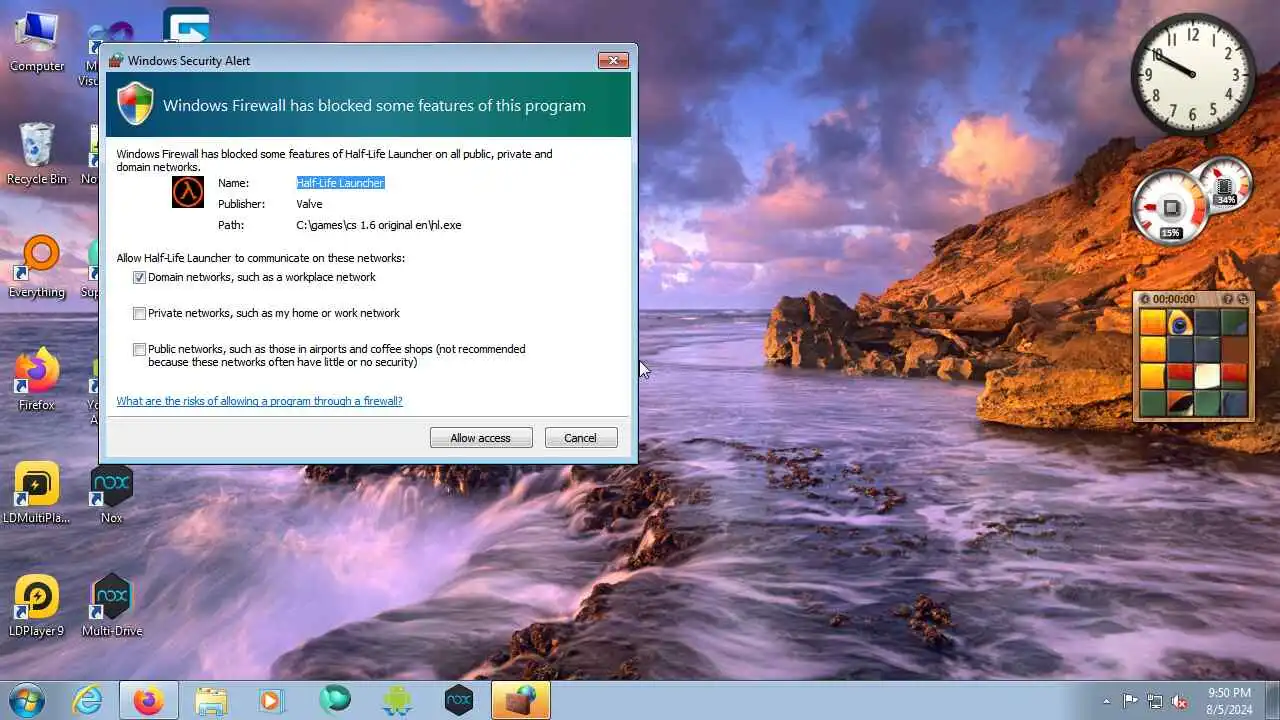Launch Firefox from the desktop shortcut
Image resolution: width=1280 pixels, height=720 pixels.
pyautogui.click(x=37, y=379)
